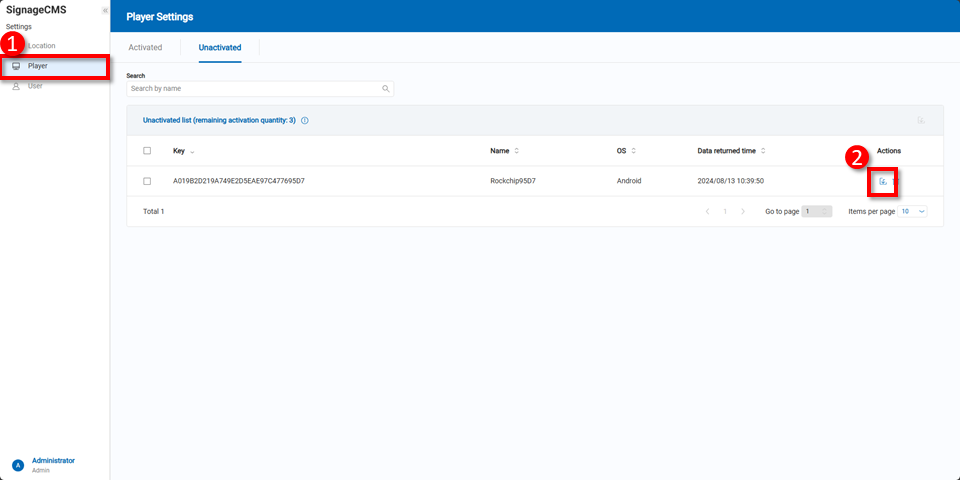Sort table by OS column
This screenshot has width=960, height=480.
pos(626,151)
